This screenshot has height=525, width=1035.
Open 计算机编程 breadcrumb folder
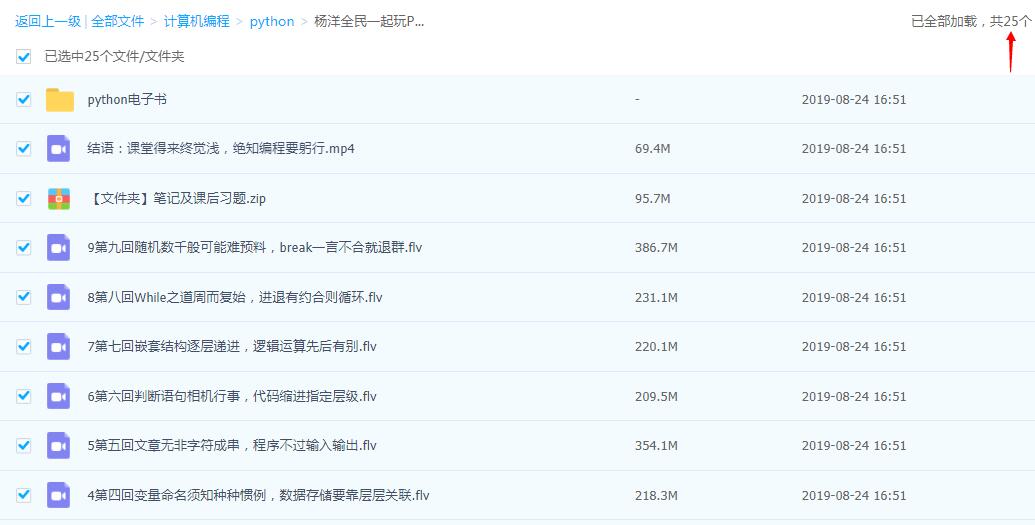tap(197, 21)
